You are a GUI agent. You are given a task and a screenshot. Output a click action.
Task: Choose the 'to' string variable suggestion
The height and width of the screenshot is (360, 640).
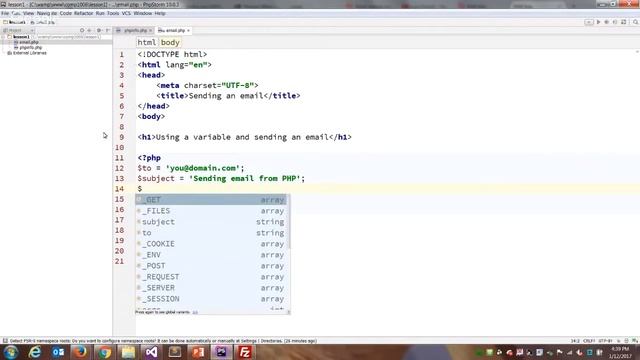(x=211, y=233)
